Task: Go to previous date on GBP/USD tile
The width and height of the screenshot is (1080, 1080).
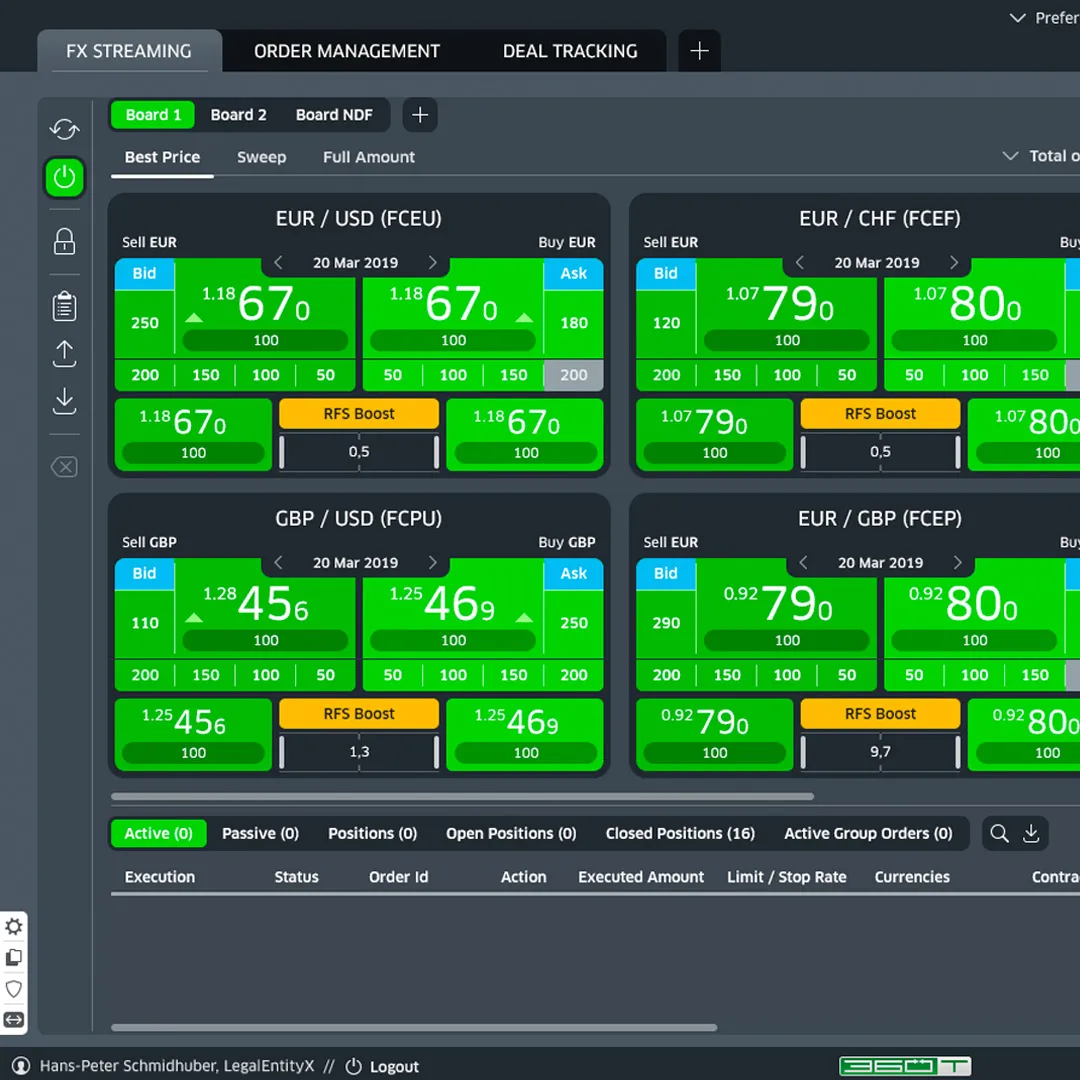Action: (278, 563)
